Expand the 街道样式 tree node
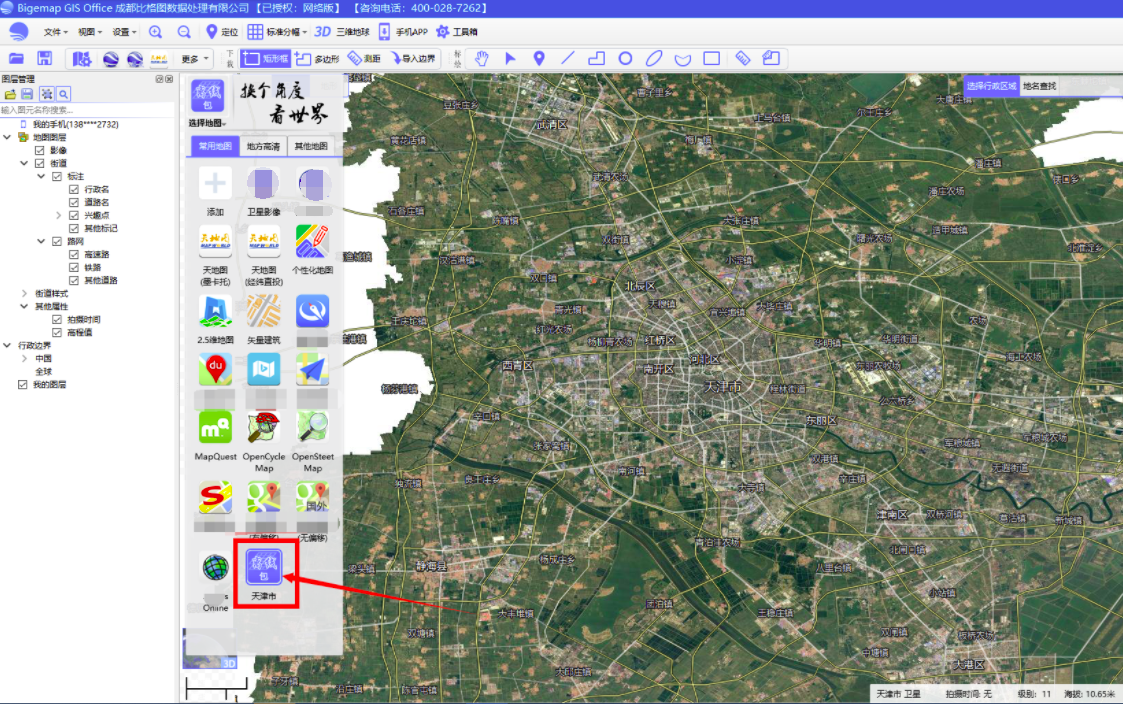Image resolution: width=1123 pixels, height=704 pixels. point(24,293)
